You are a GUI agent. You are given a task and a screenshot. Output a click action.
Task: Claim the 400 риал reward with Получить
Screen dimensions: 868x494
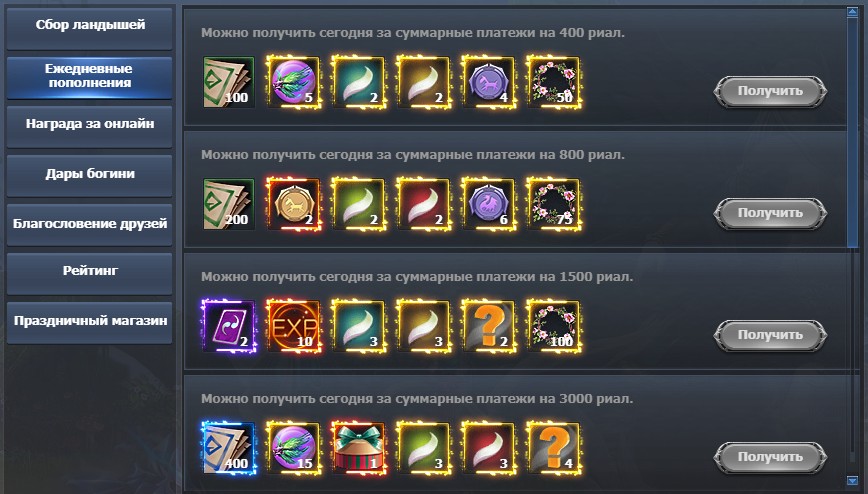coord(770,91)
